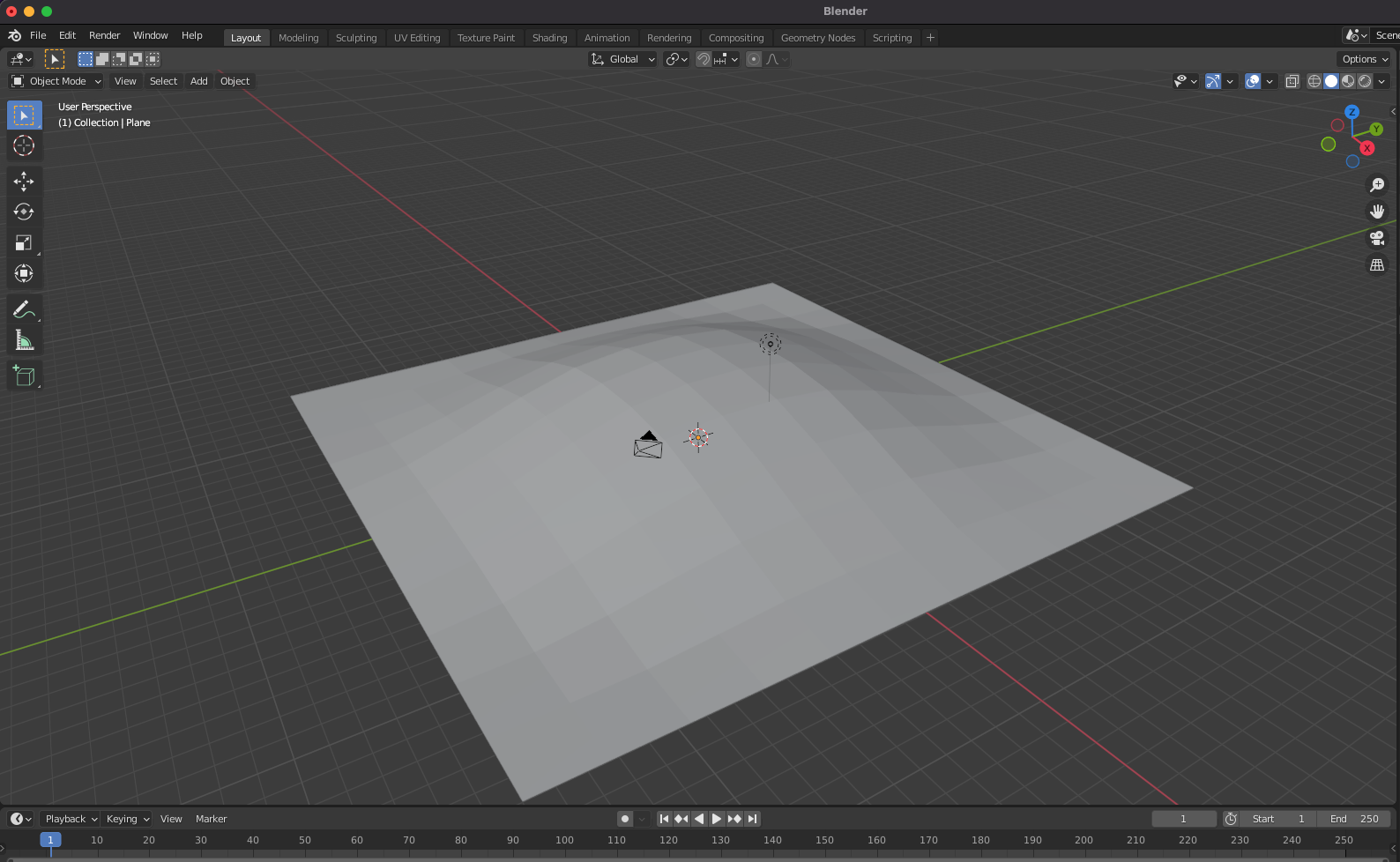Choose the Measure ruler tool
Screen dimensions: 1400x862
pos(24,340)
